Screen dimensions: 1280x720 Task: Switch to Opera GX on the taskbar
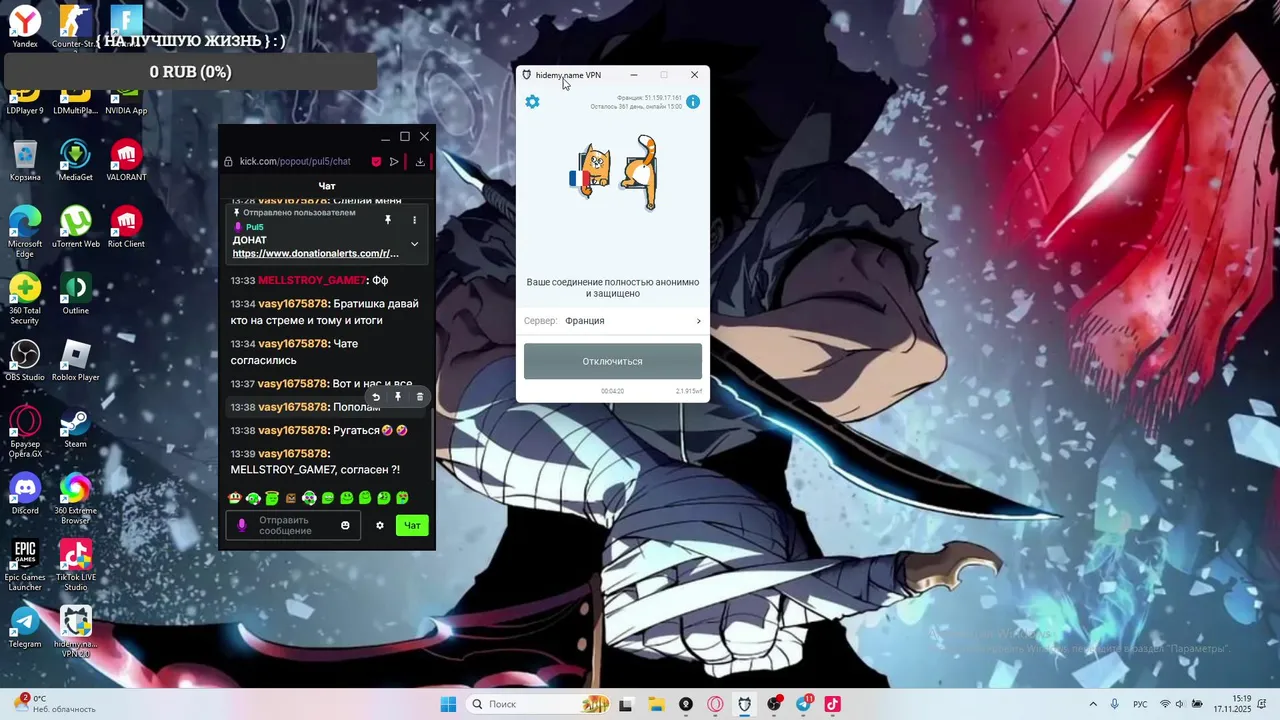(x=715, y=704)
